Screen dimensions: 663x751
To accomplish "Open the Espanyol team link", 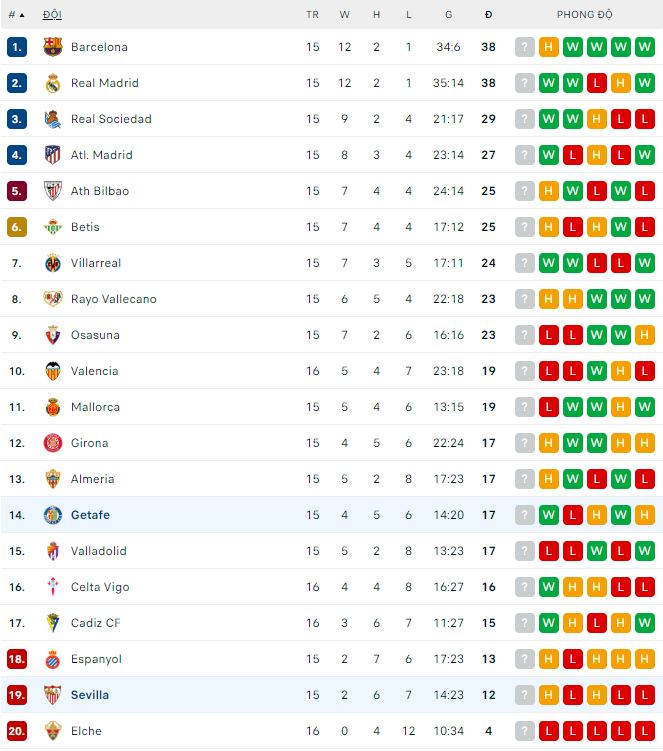I will (x=96, y=659).
